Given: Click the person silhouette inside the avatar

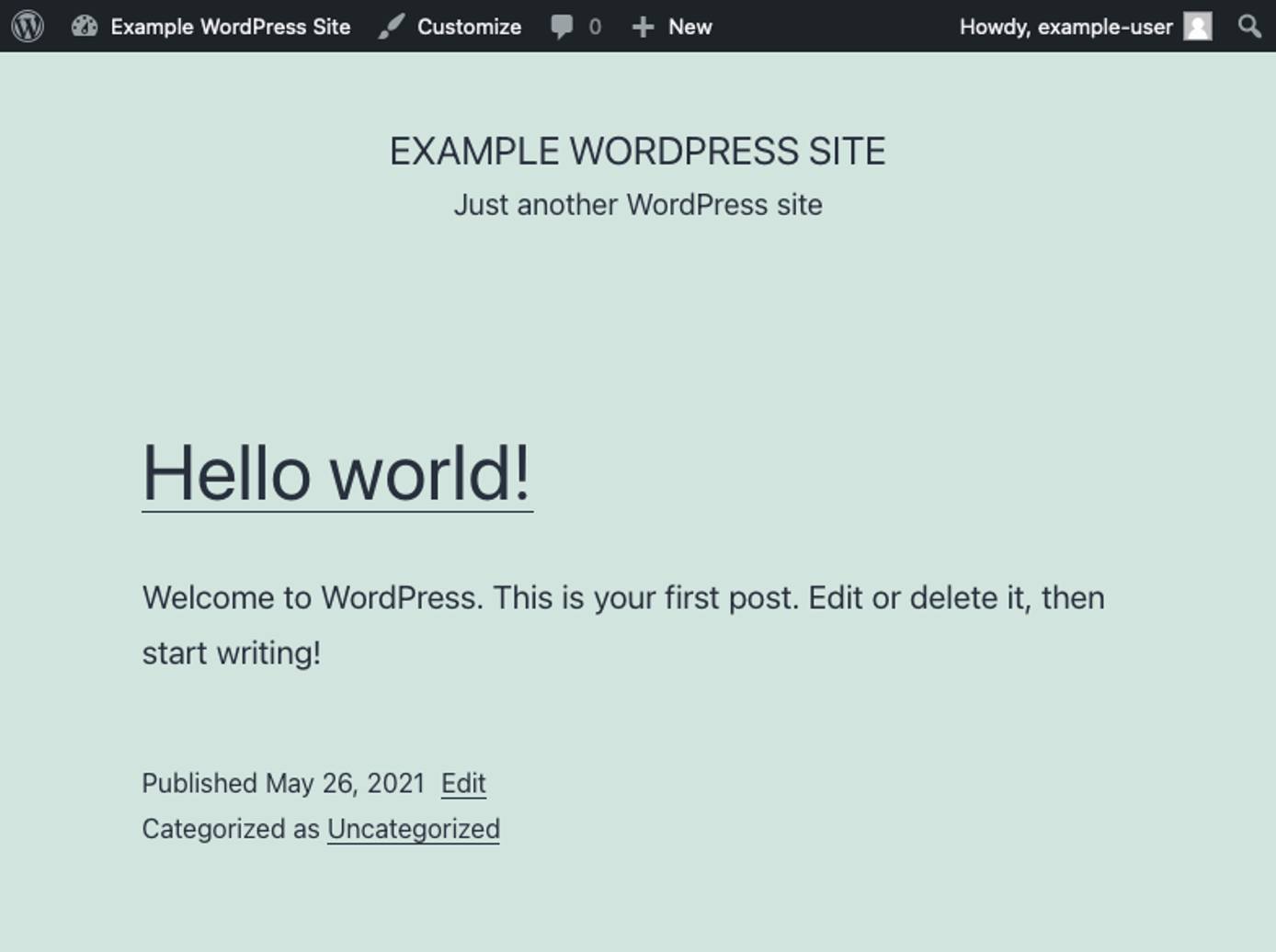Looking at the screenshot, I should (1196, 27).
